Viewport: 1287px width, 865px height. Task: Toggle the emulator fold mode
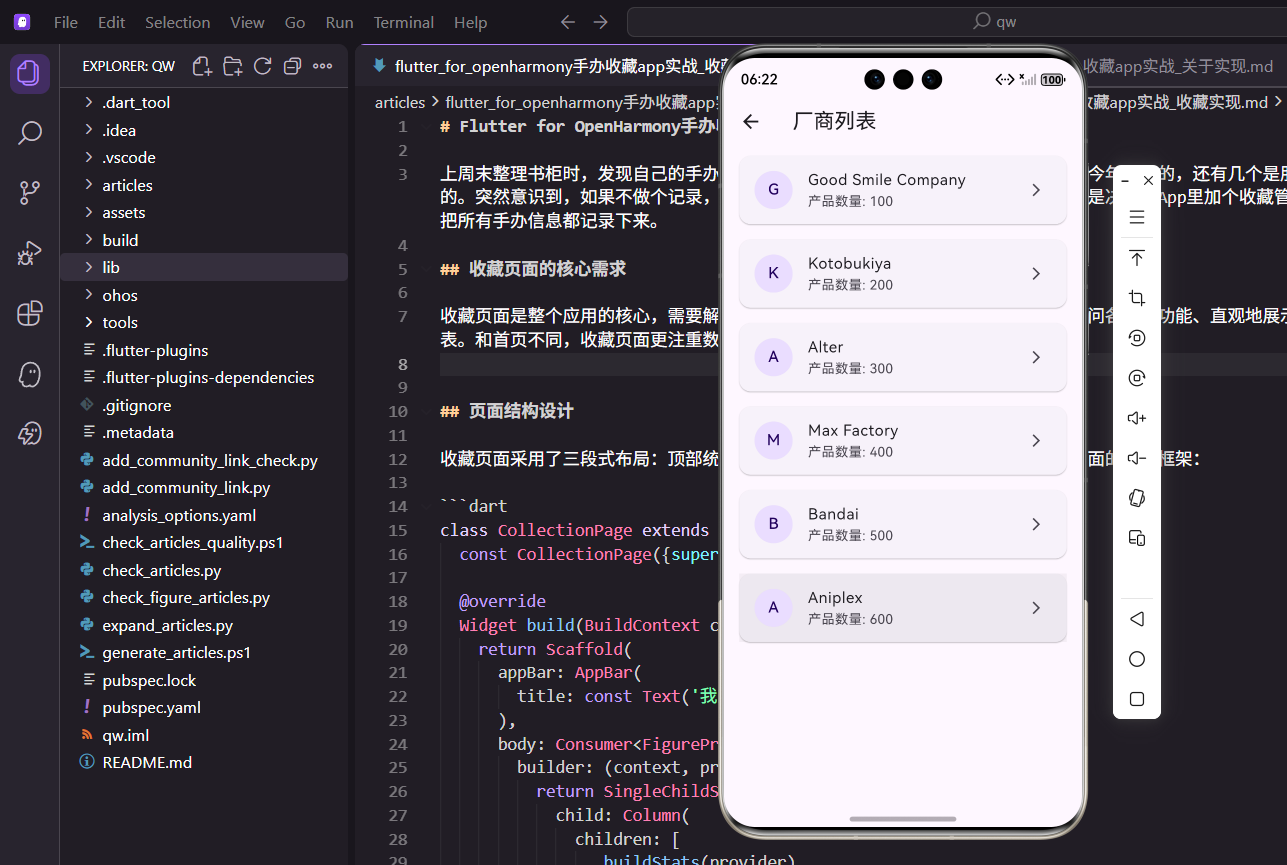point(1136,498)
